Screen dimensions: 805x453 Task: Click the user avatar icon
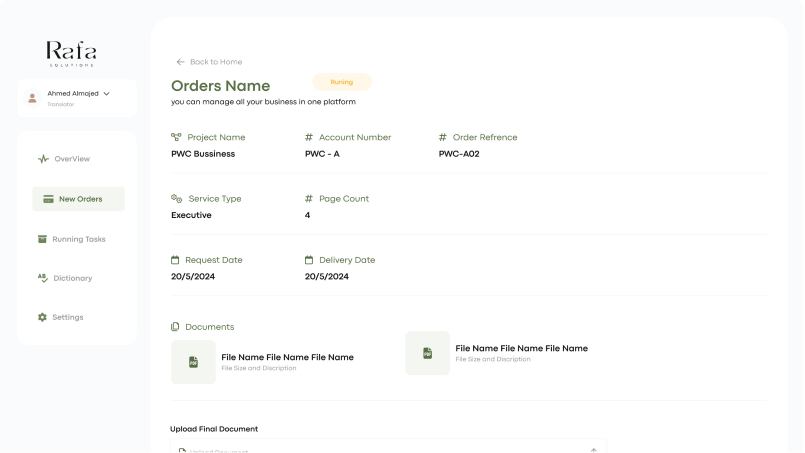(32, 98)
